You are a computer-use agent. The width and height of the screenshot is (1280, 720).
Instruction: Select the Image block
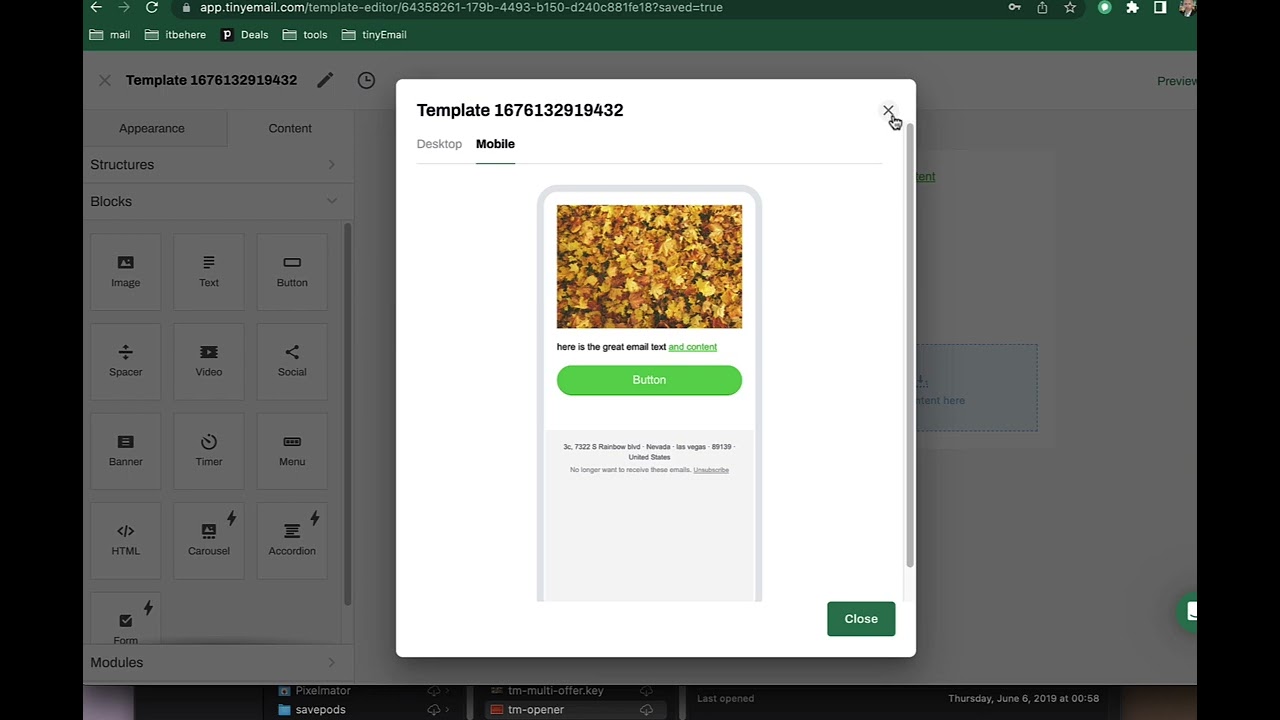pos(126,271)
